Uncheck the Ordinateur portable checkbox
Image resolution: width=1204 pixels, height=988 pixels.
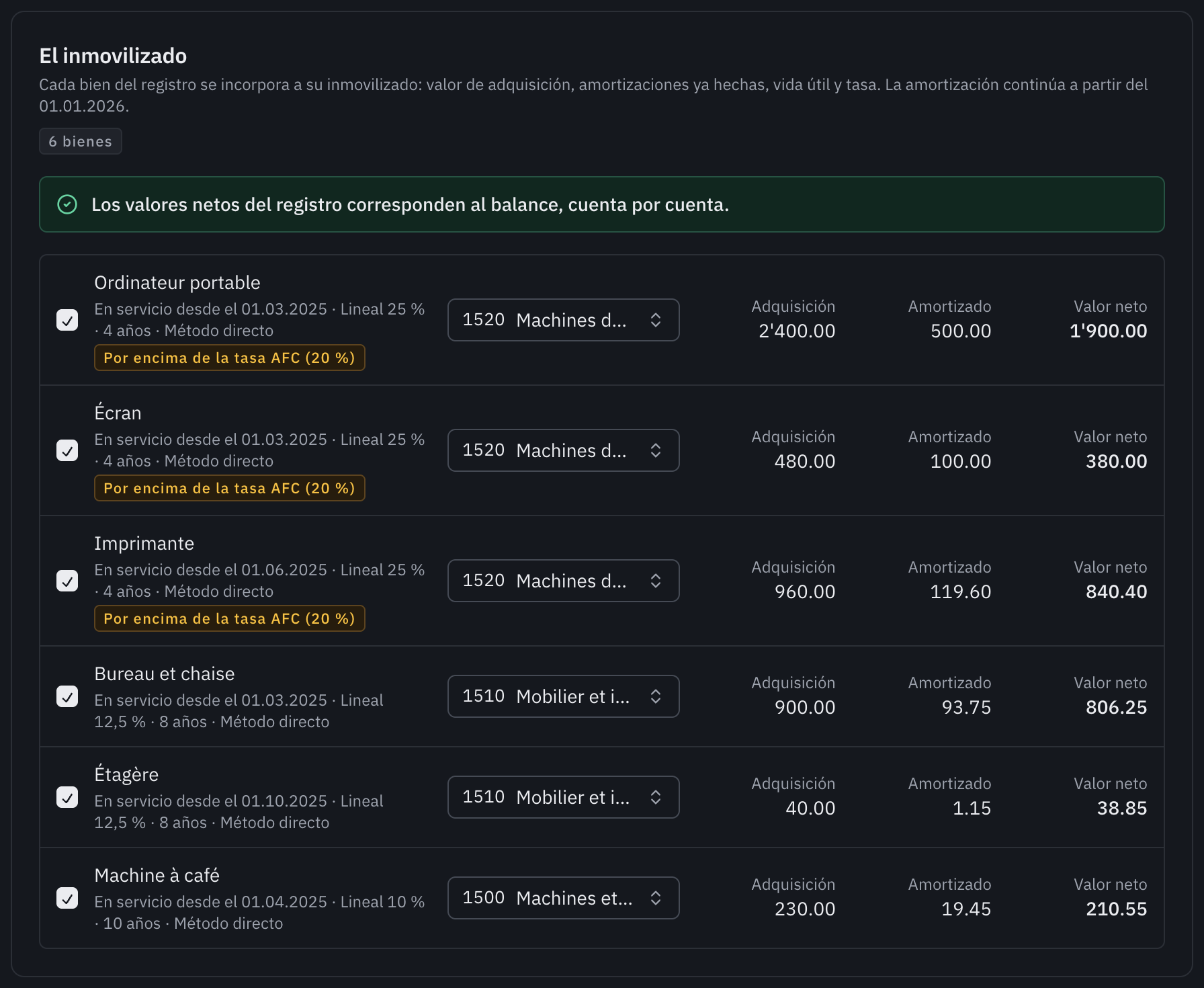click(67, 320)
